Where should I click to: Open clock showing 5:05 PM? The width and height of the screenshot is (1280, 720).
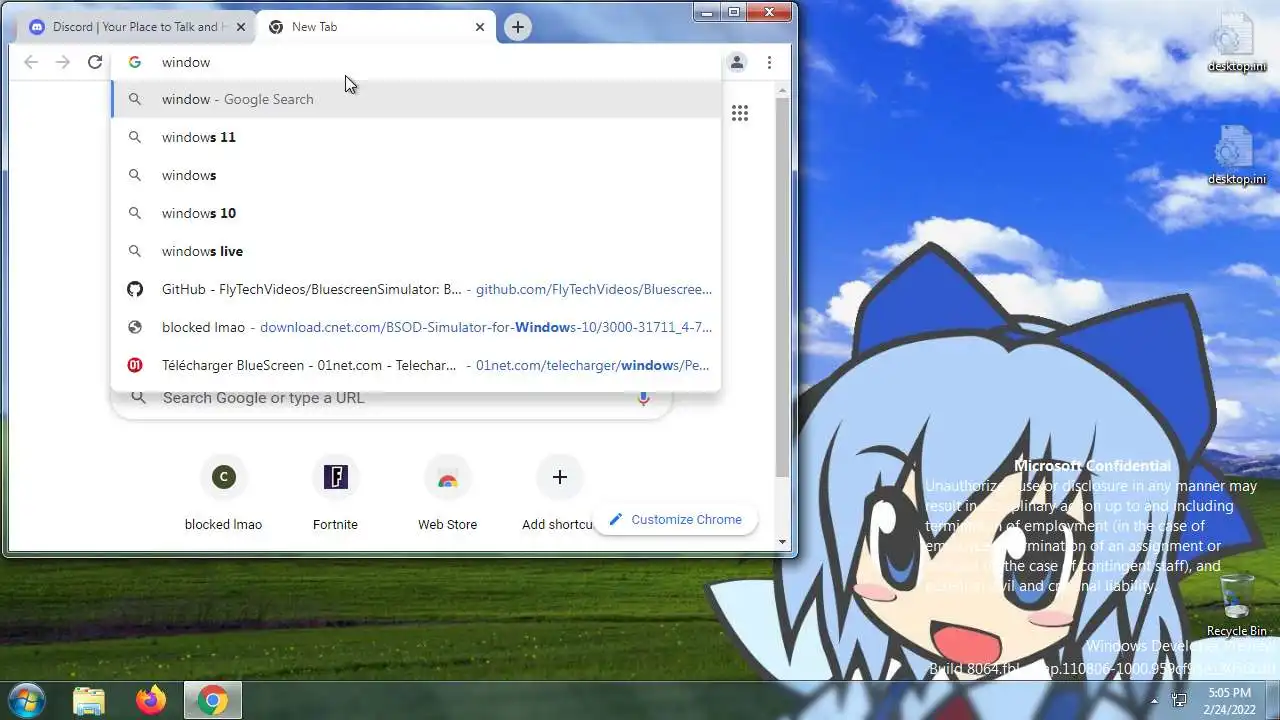[x=1229, y=700]
